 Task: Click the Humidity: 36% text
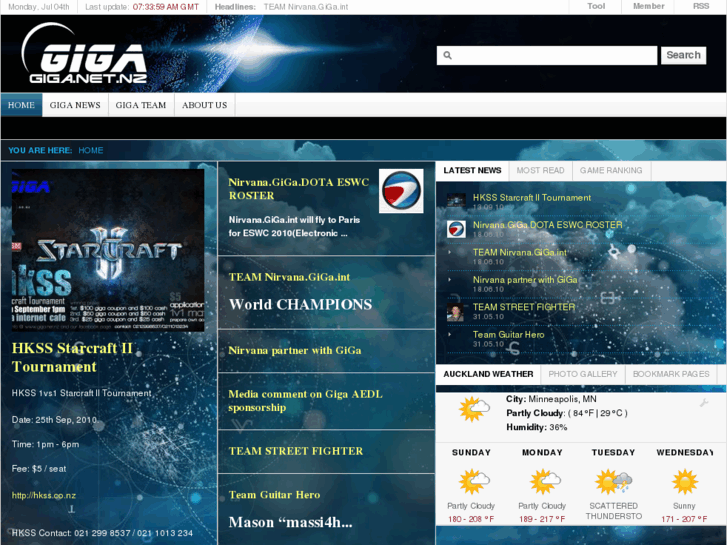click(x=536, y=427)
